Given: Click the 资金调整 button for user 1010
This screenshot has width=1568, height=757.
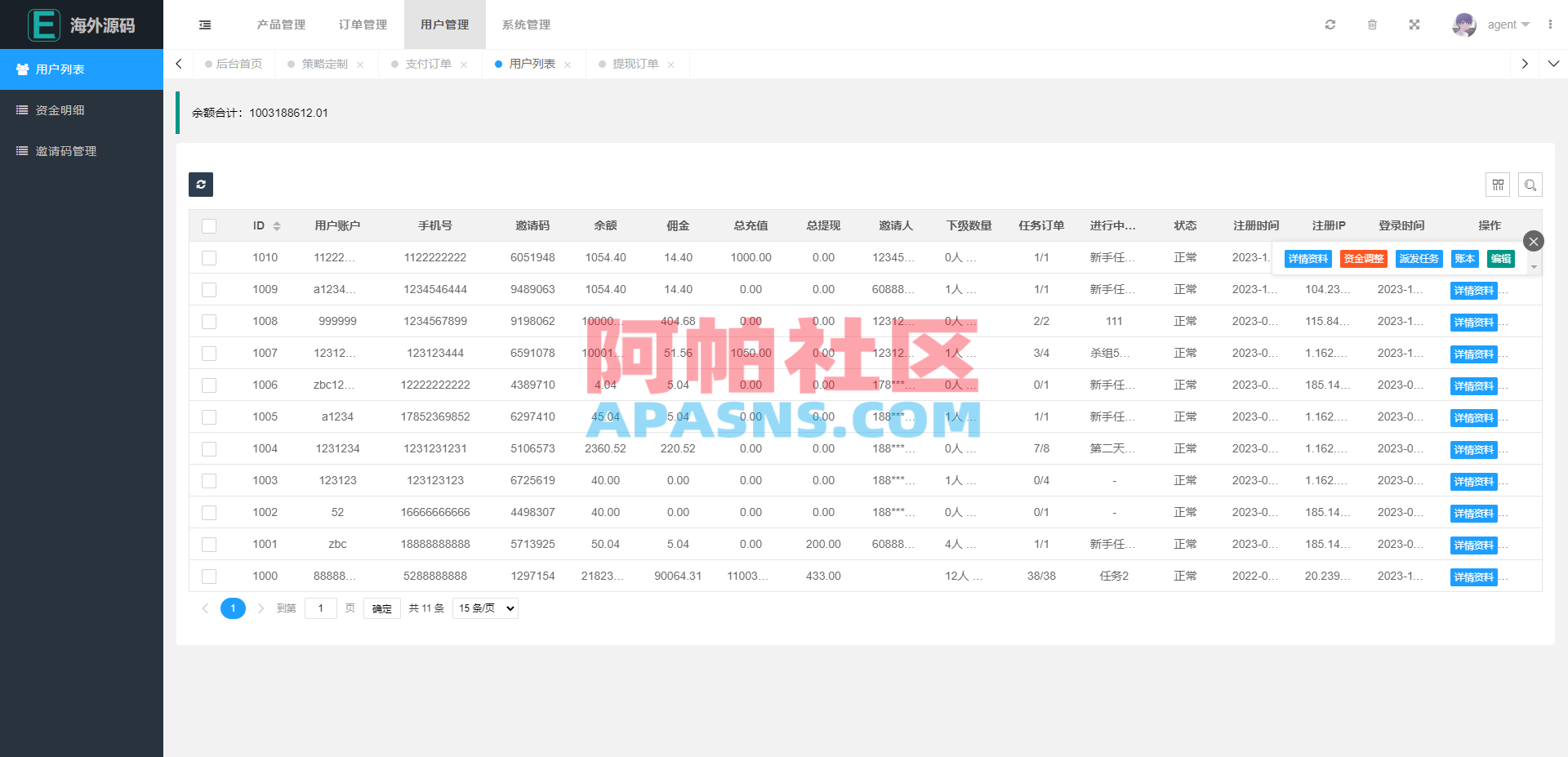Looking at the screenshot, I should (x=1363, y=258).
